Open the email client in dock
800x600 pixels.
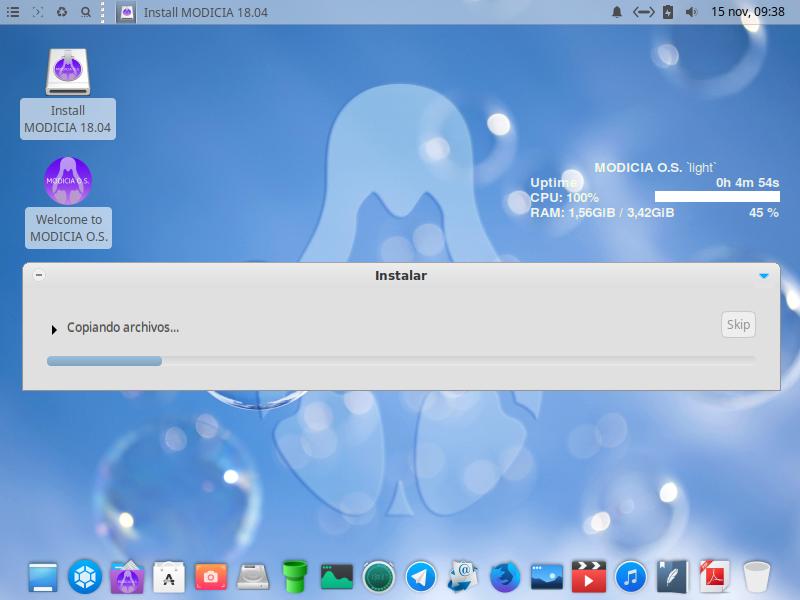pos(463,577)
